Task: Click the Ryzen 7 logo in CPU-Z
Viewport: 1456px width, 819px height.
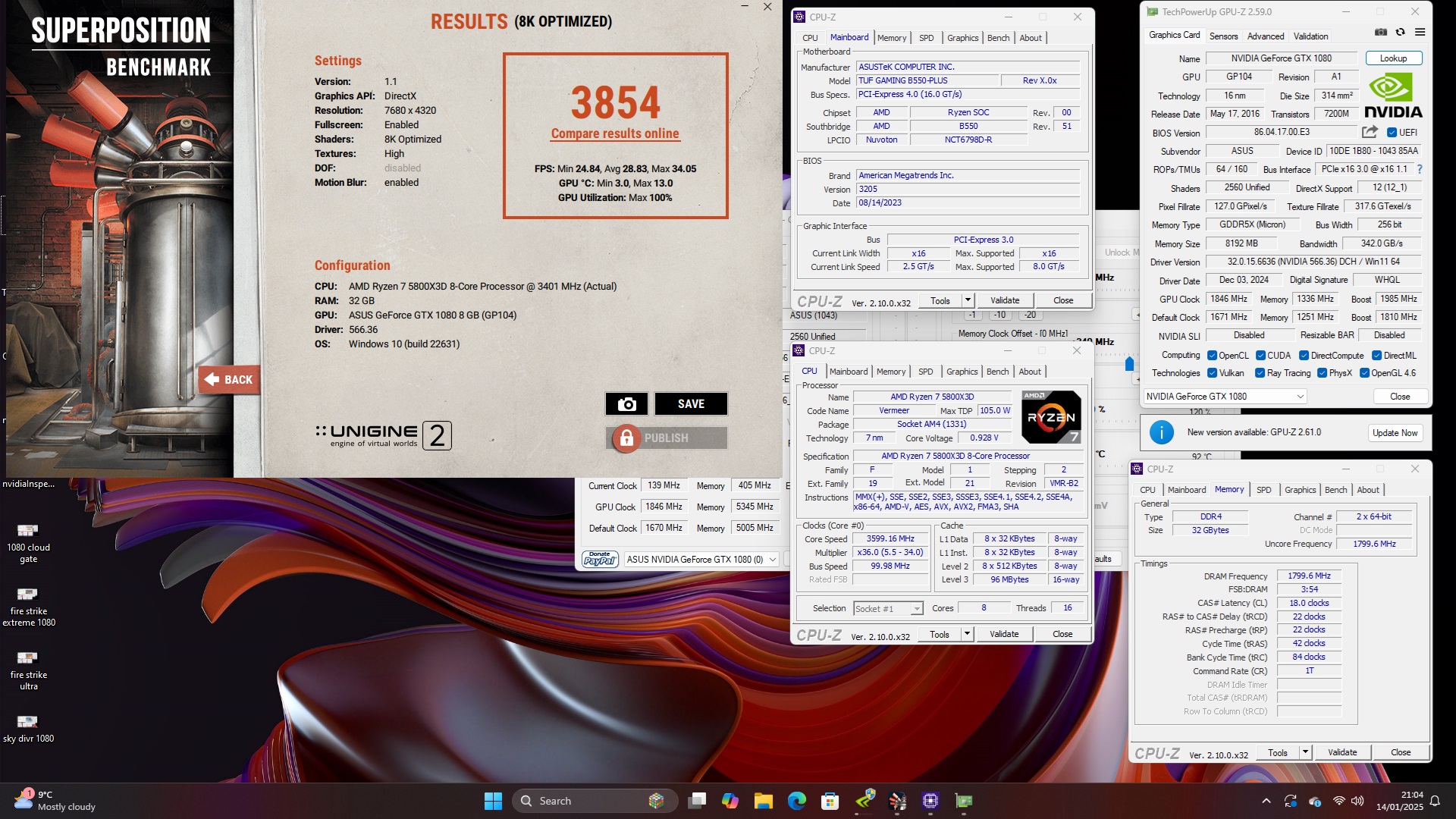Action: click(1051, 417)
